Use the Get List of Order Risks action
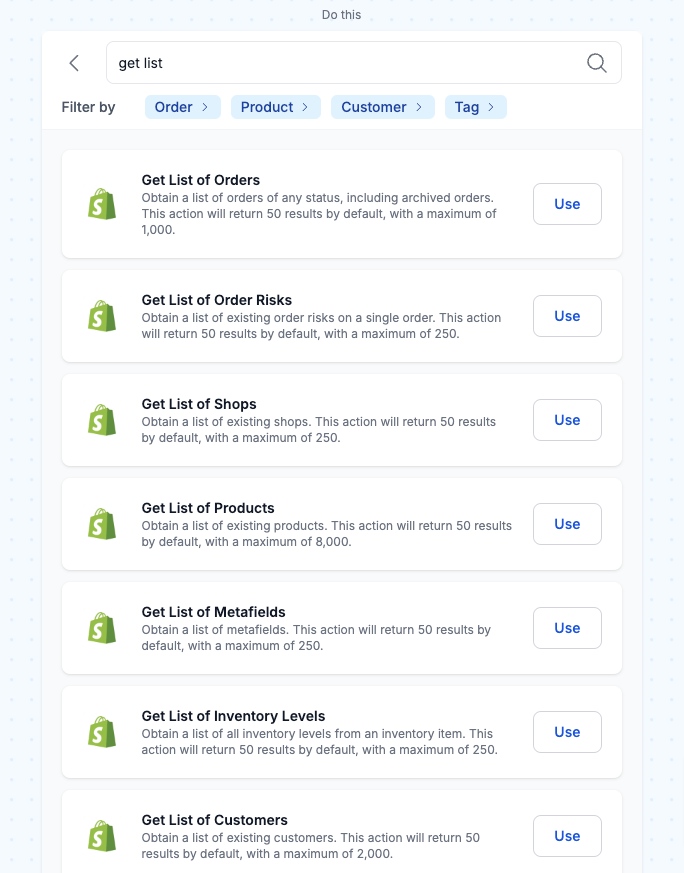Viewport: 684px width, 873px height. 567,316
